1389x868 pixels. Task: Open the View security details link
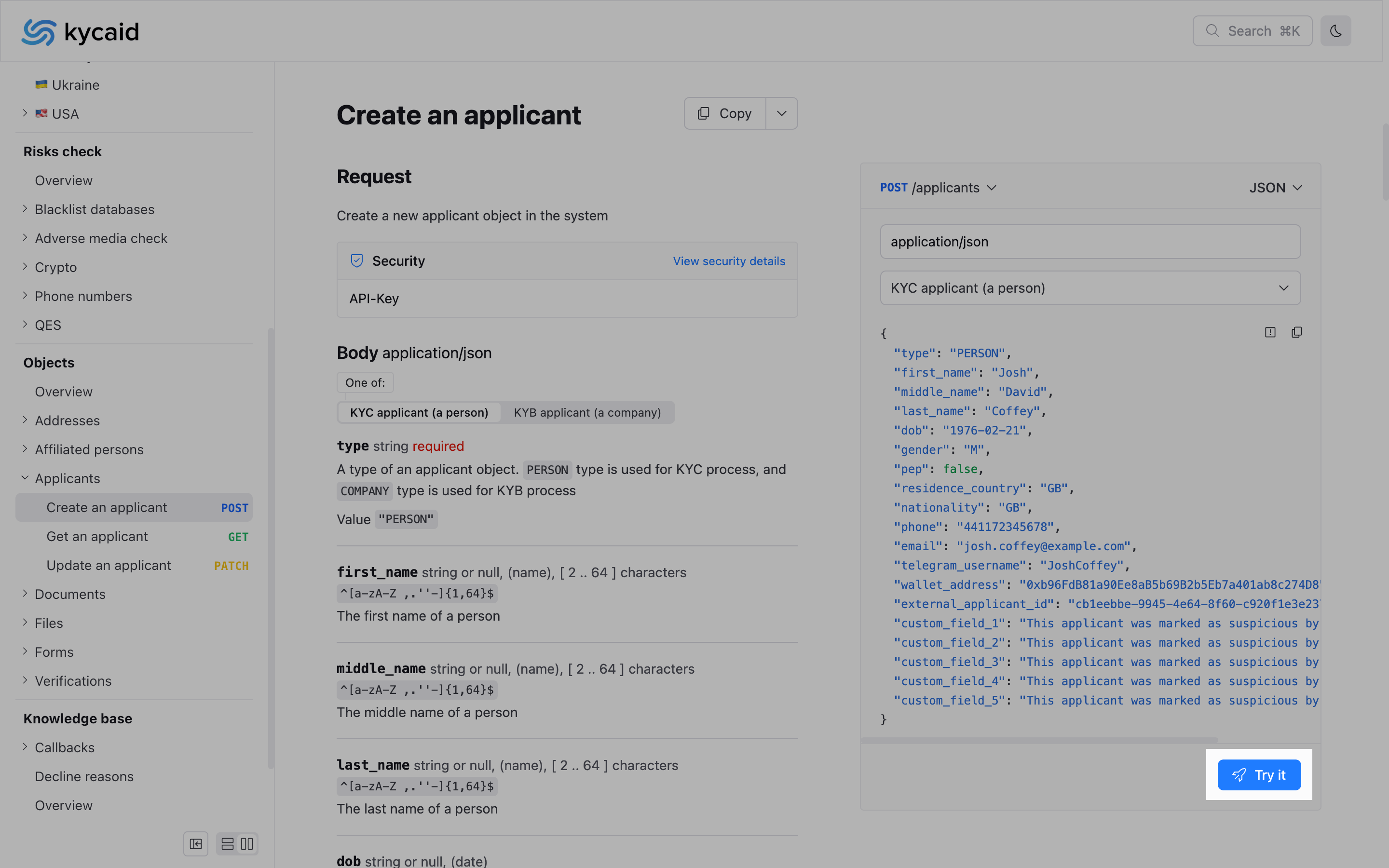(728, 261)
